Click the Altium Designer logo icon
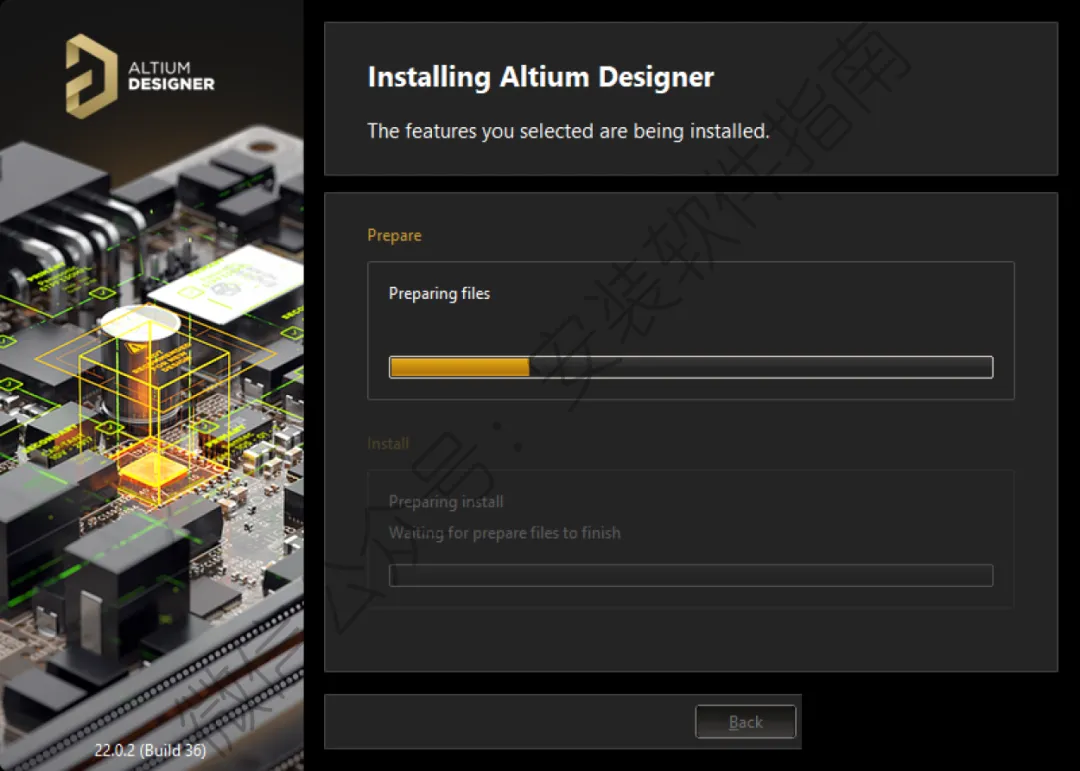 tap(91, 76)
